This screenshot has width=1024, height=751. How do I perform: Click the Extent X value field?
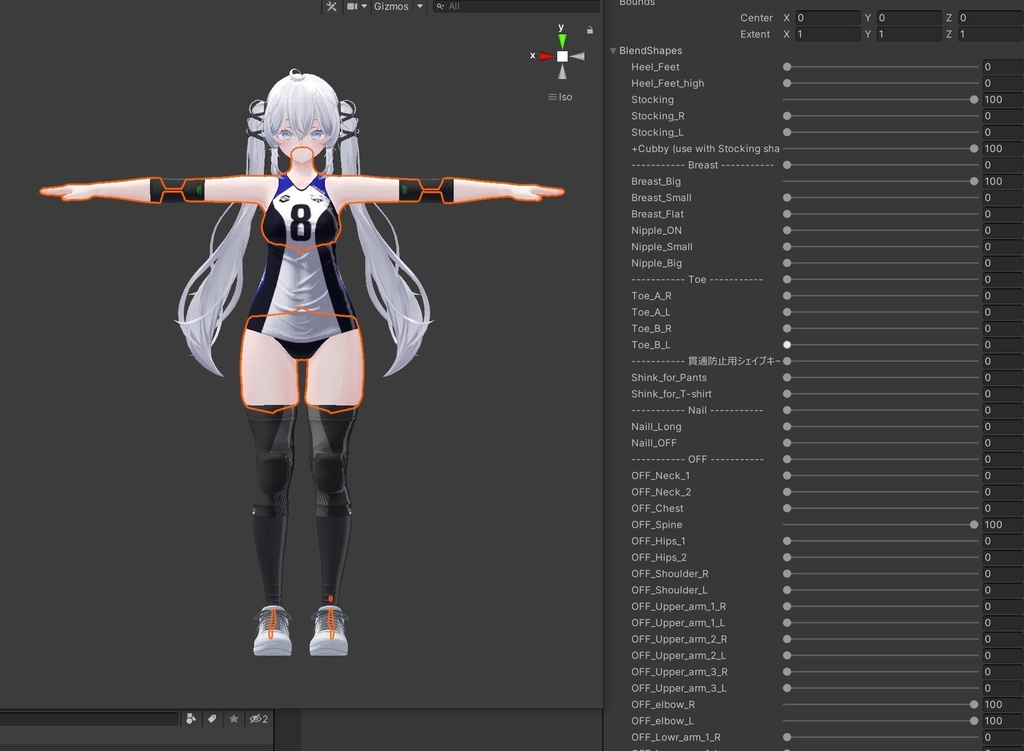pyautogui.click(x=827, y=34)
